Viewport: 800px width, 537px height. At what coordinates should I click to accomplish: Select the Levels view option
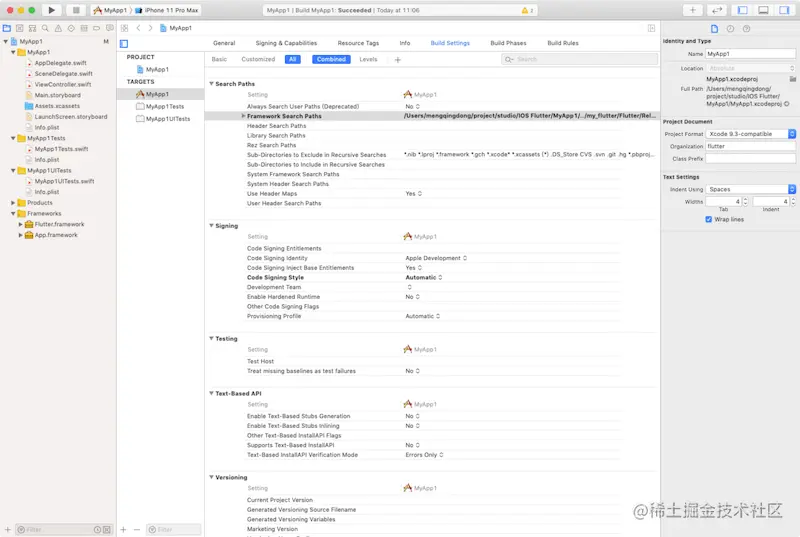(368, 59)
